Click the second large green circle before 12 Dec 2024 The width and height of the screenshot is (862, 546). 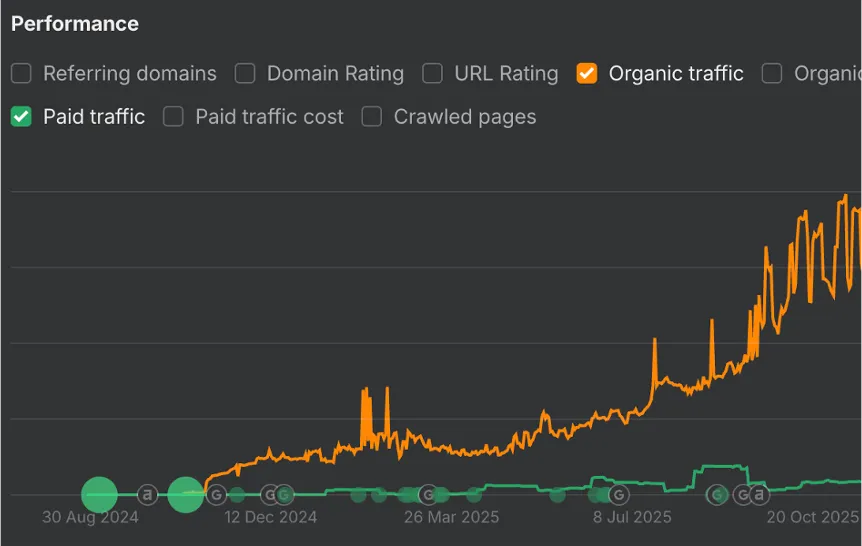(x=186, y=495)
